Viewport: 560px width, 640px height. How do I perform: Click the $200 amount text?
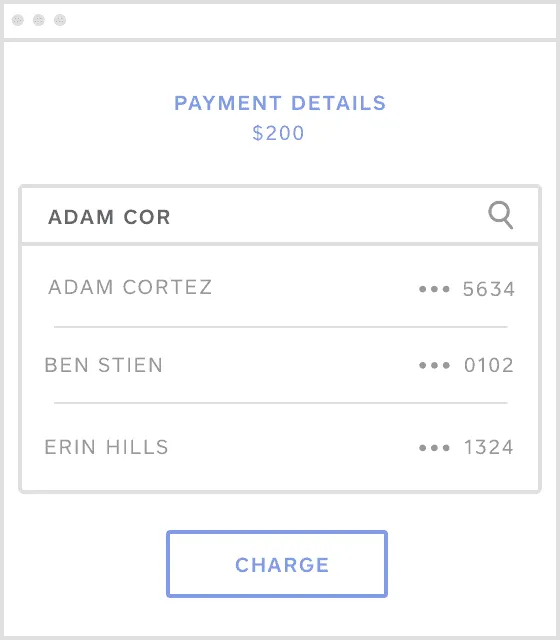click(x=278, y=133)
